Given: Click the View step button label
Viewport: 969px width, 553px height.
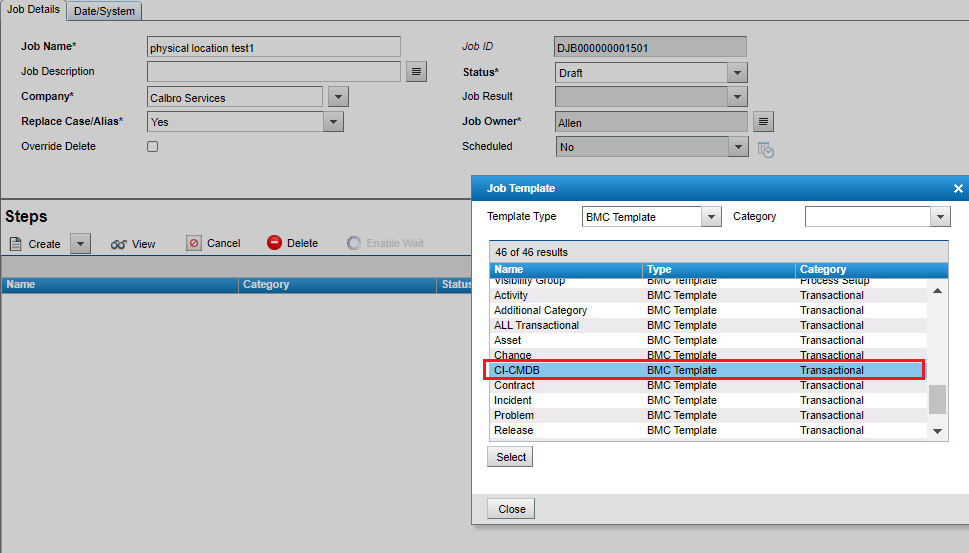Looking at the screenshot, I should pyautogui.click(x=143, y=244).
